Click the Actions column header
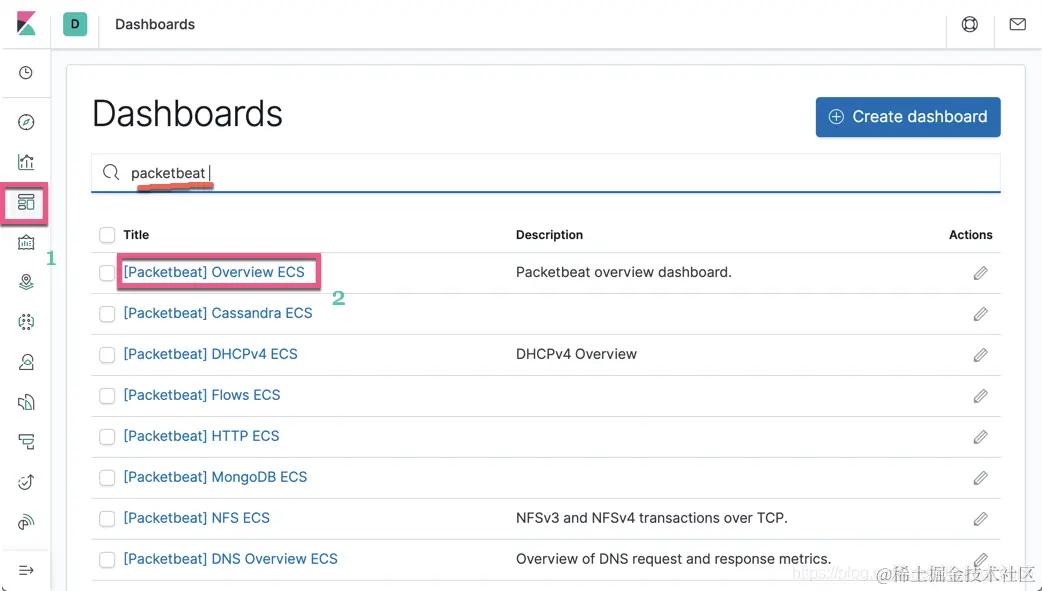The height and width of the screenshot is (591, 1042). (971, 235)
